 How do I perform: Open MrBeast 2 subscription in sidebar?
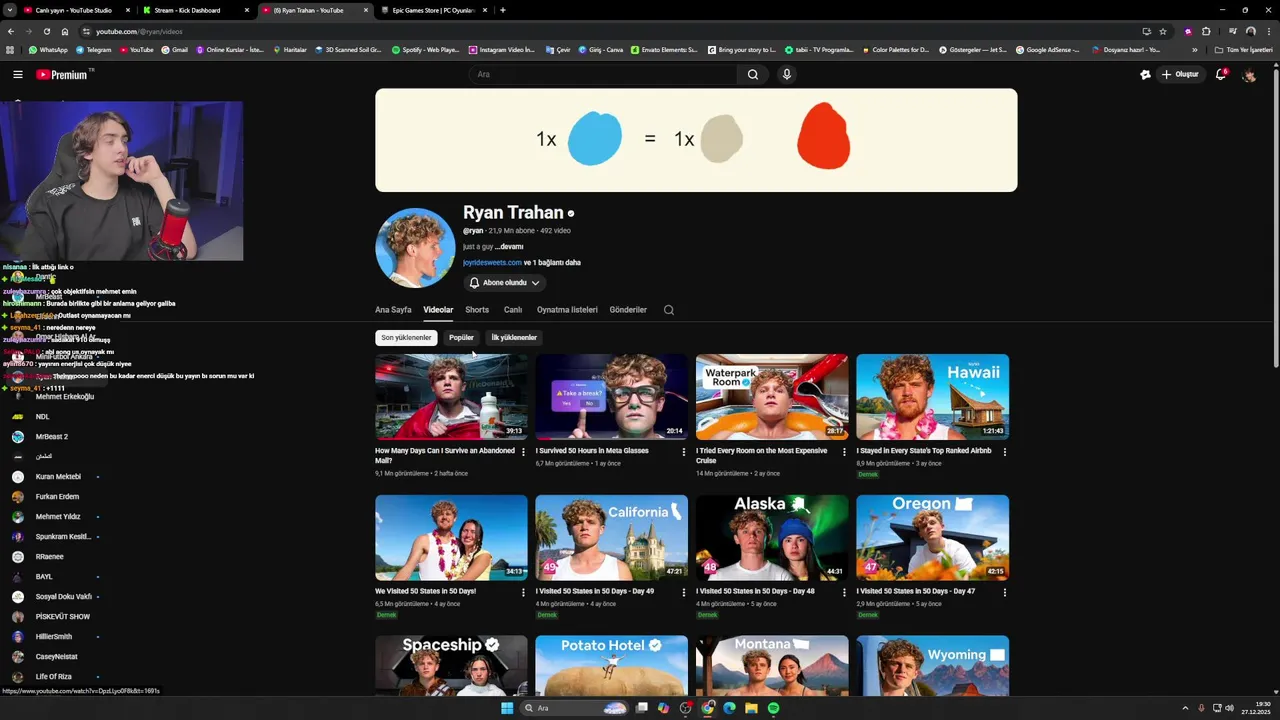tap(52, 437)
